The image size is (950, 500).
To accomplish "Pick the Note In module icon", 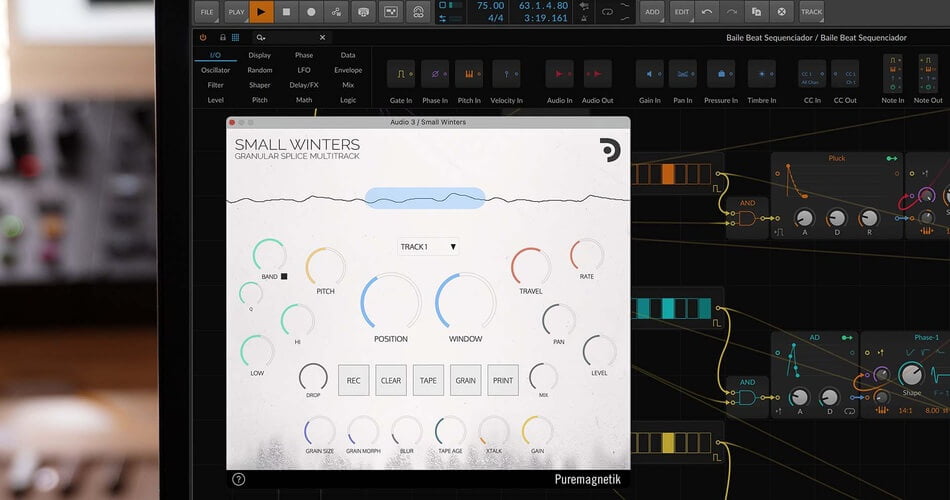I will 892,73.
